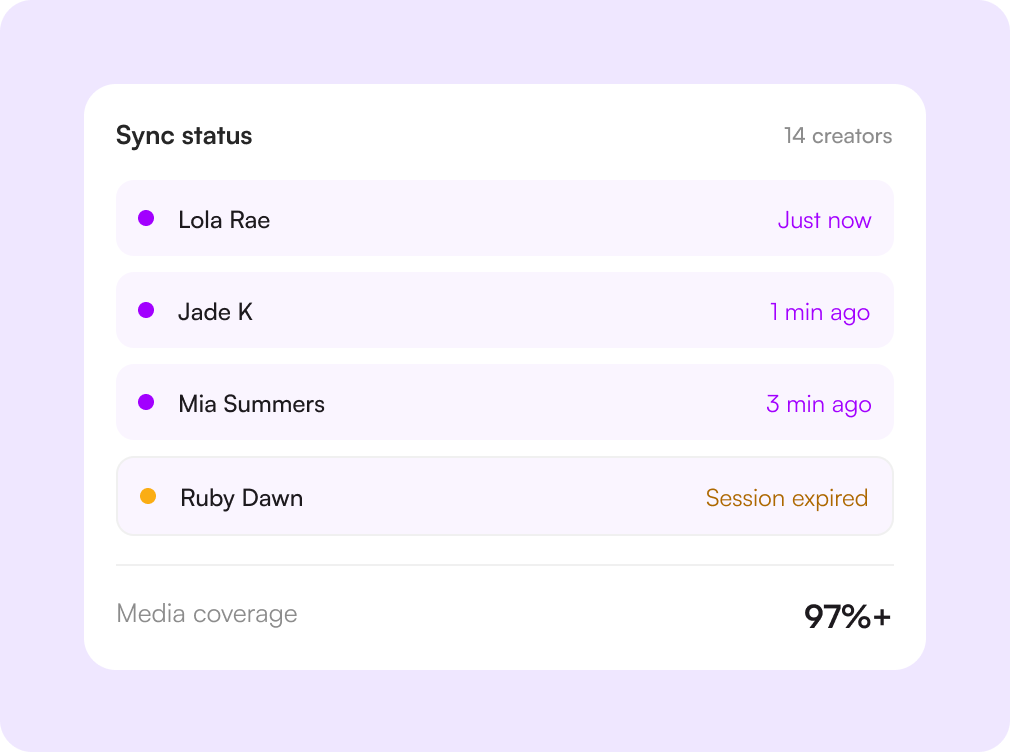1010x752 pixels.
Task: Click the '3 min ago' timestamp
Action: [x=819, y=405]
